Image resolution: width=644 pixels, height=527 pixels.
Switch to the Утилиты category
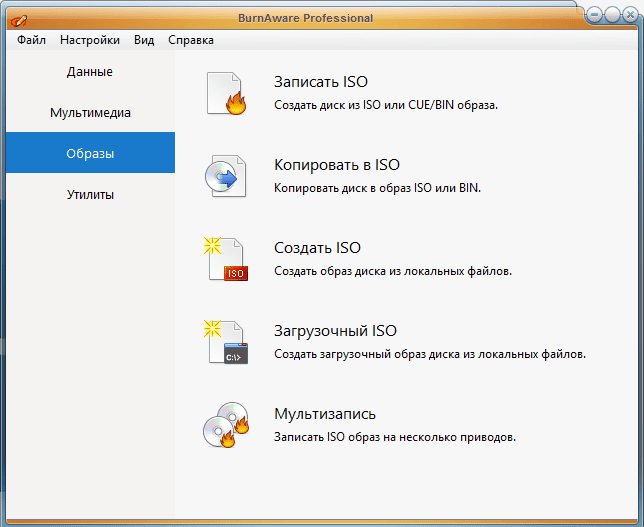(x=90, y=194)
